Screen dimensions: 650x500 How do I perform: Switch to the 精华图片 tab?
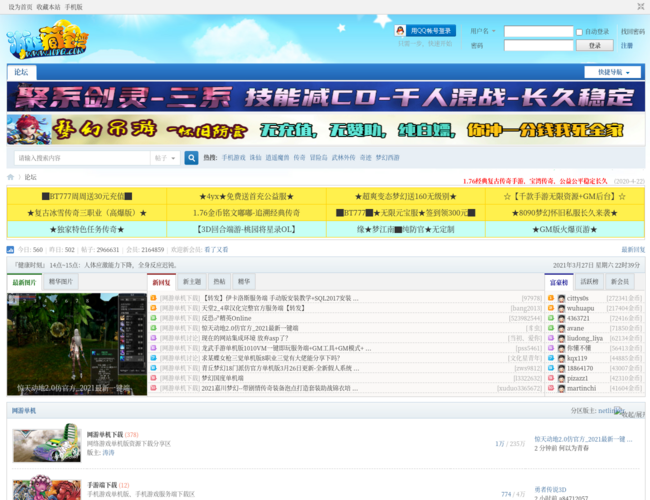(x=61, y=282)
